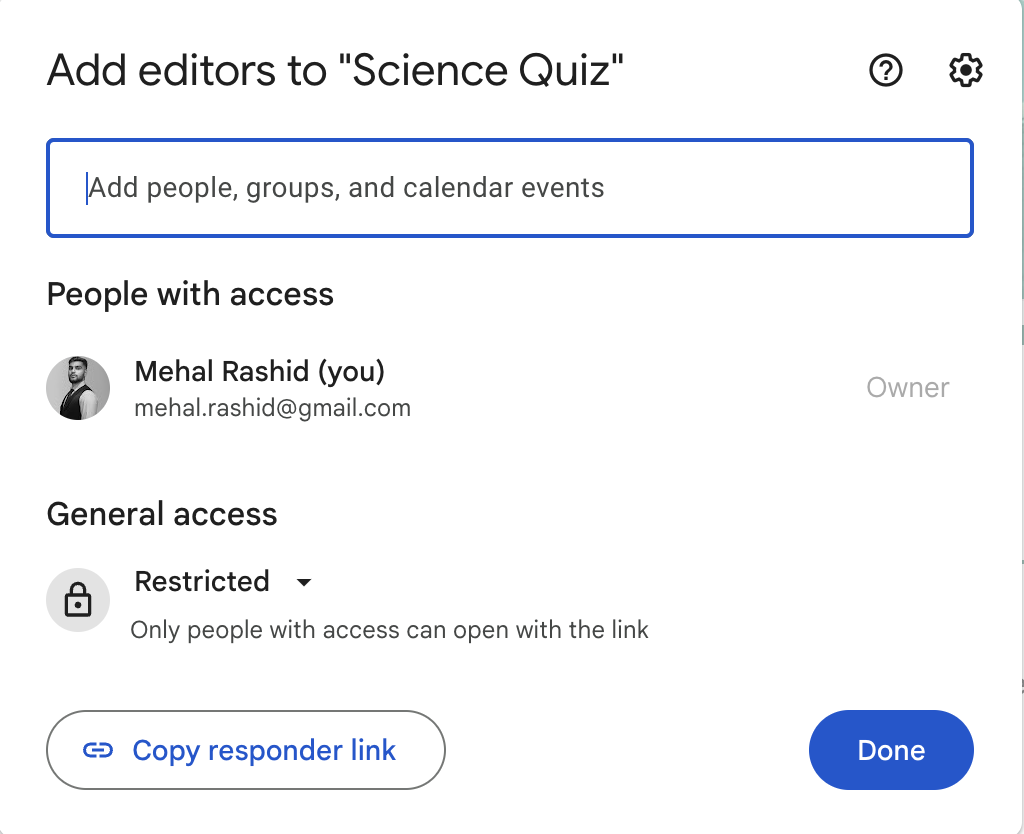
Task: Open share settings gear icon
Action: coord(965,70)
